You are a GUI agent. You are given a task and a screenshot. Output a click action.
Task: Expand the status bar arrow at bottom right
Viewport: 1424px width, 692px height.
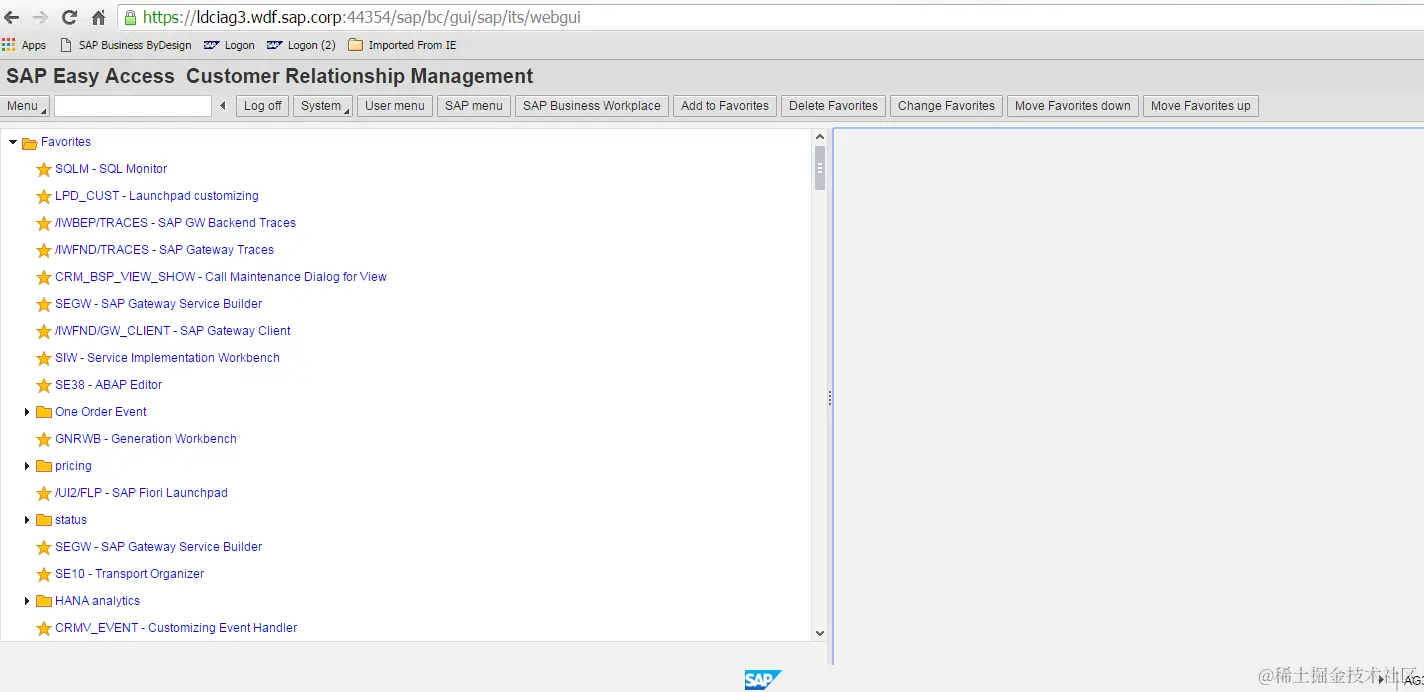click(x=1382, y=679)
